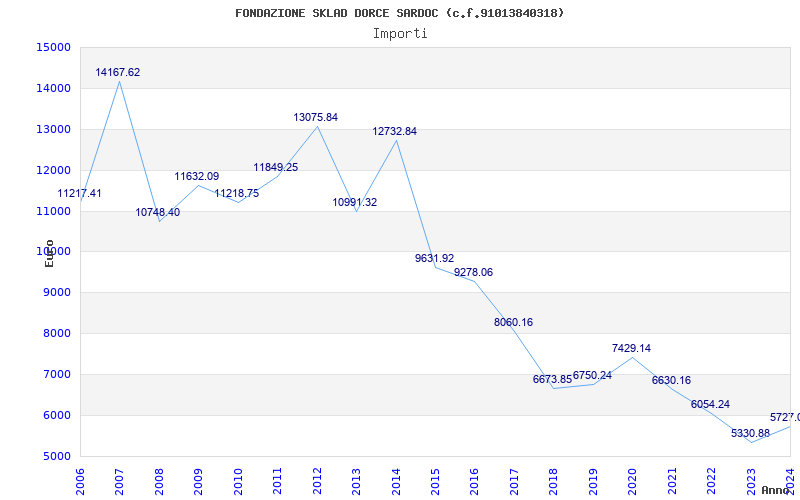The height and width of the screenshot is (500, 800).
Task: Click the 2010 x-axis year label
Action: pyautogui.click(x=238, y=481)
